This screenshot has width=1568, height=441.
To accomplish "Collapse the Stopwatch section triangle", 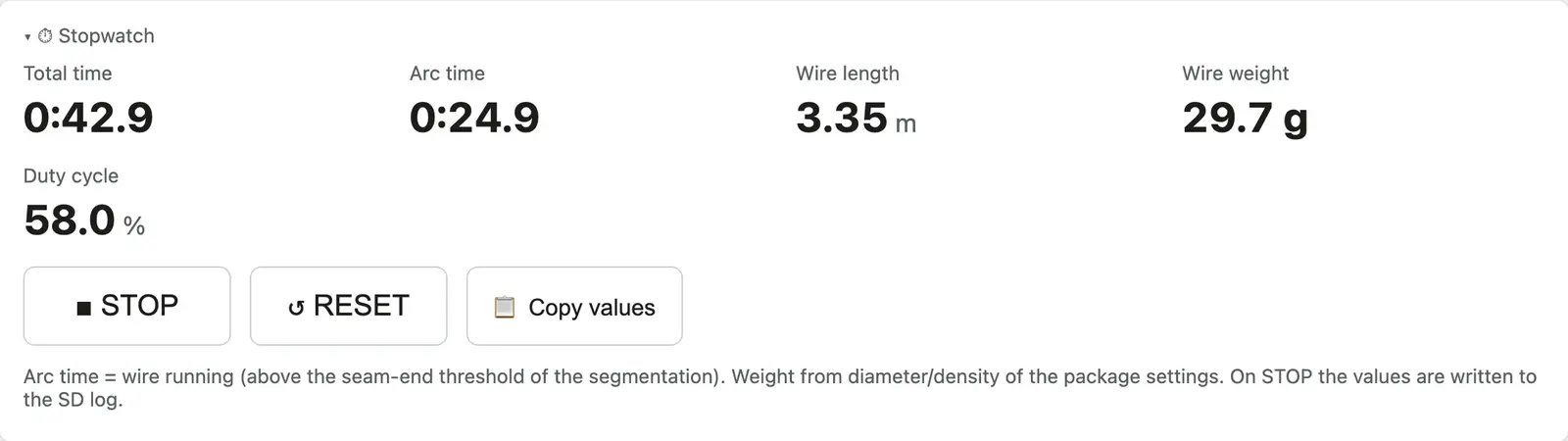I will (27, 37).
